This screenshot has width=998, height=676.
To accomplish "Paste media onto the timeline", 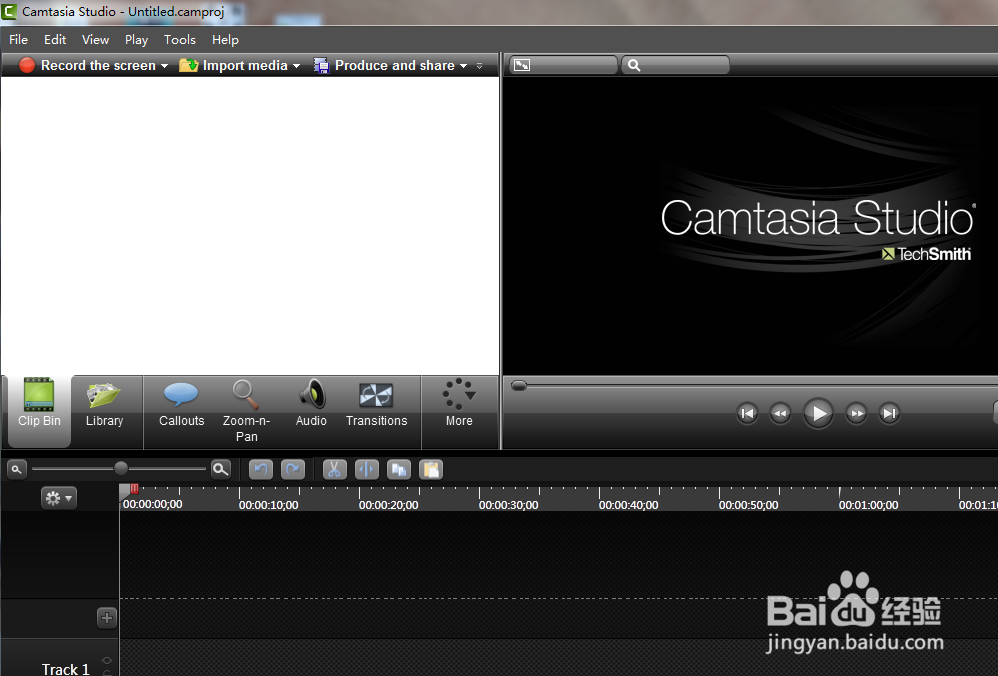I will click(x=431, y=470).
